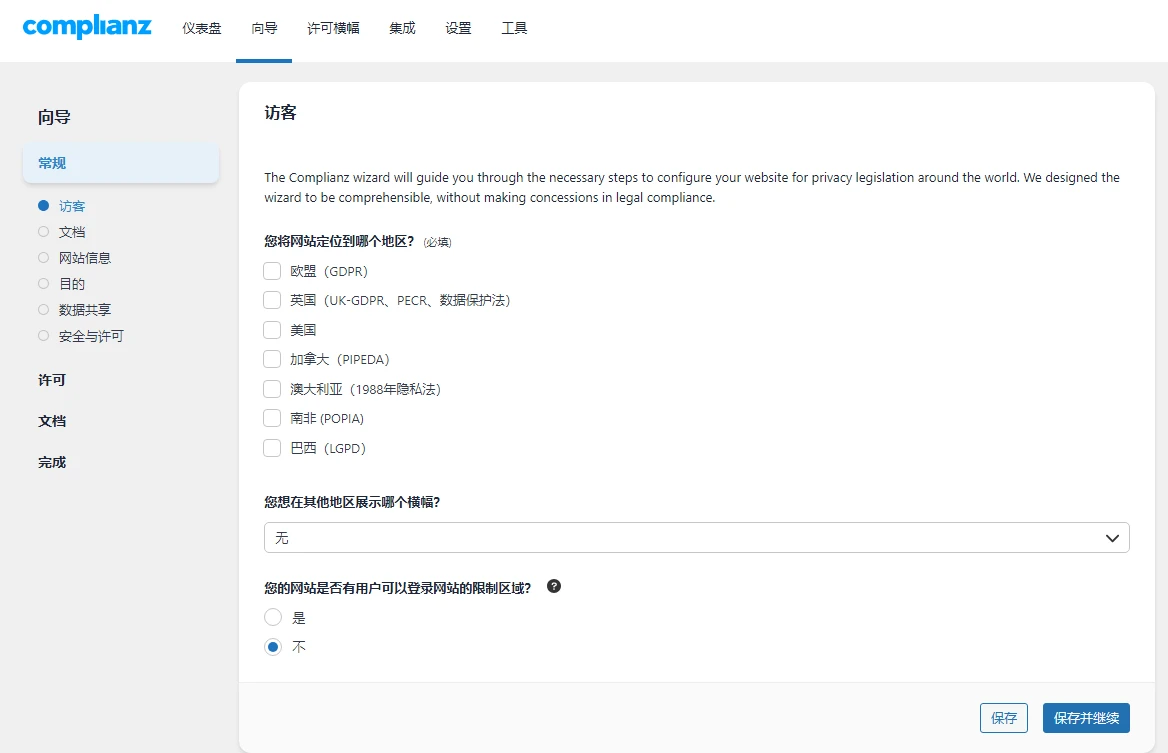Click the help icon next to restricted area question
1168x753 pixels.
[x=553, y=587]
